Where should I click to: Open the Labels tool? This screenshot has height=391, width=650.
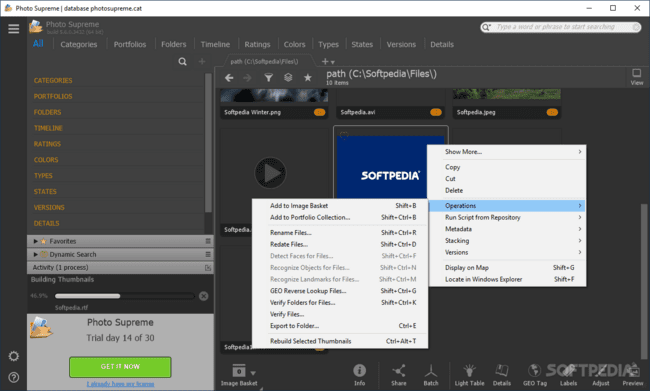568,375
